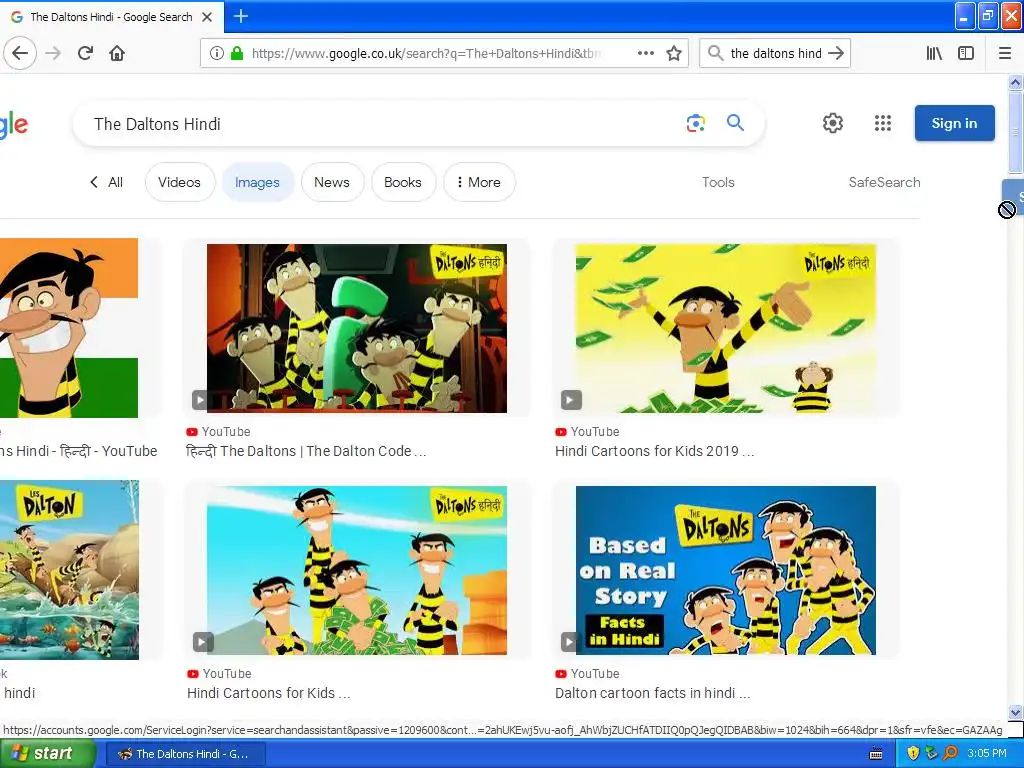Viewport: 1024px width, 768px height.
Task: Click play badge on Dalton Code thumbnail
Action: click(x=200, y=400)
